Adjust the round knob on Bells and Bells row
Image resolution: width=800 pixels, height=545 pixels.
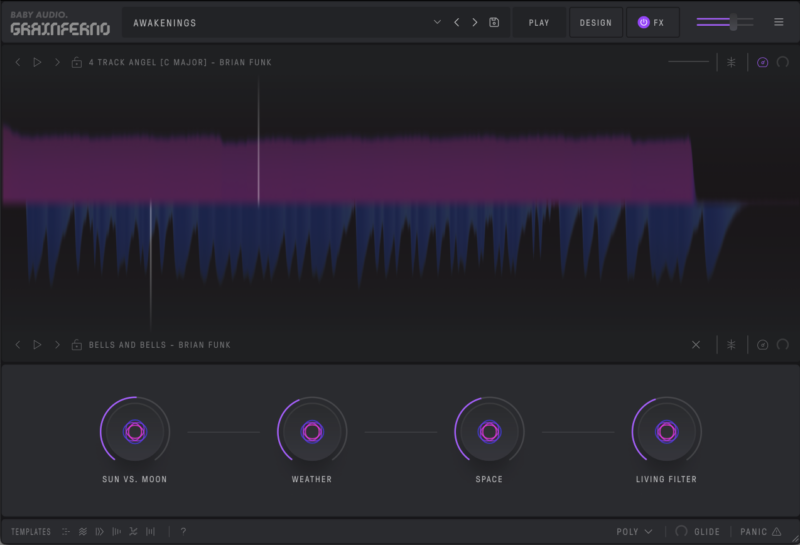pyautogui.click(x=783, y=345)
